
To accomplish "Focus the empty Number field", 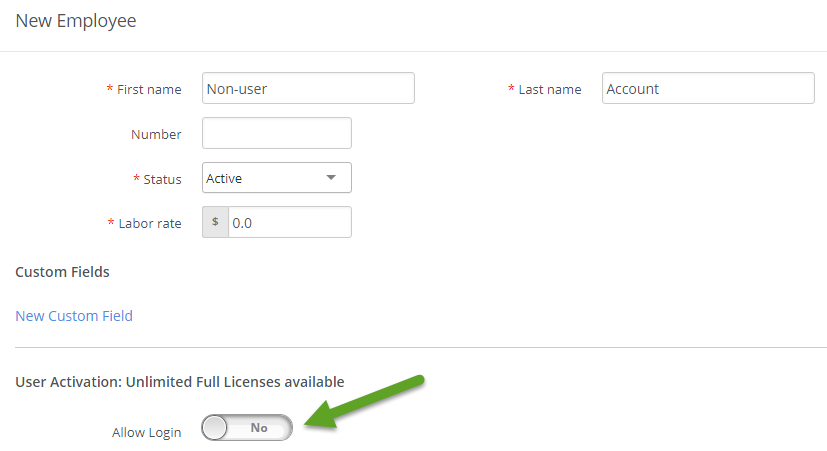I will 277,133.
